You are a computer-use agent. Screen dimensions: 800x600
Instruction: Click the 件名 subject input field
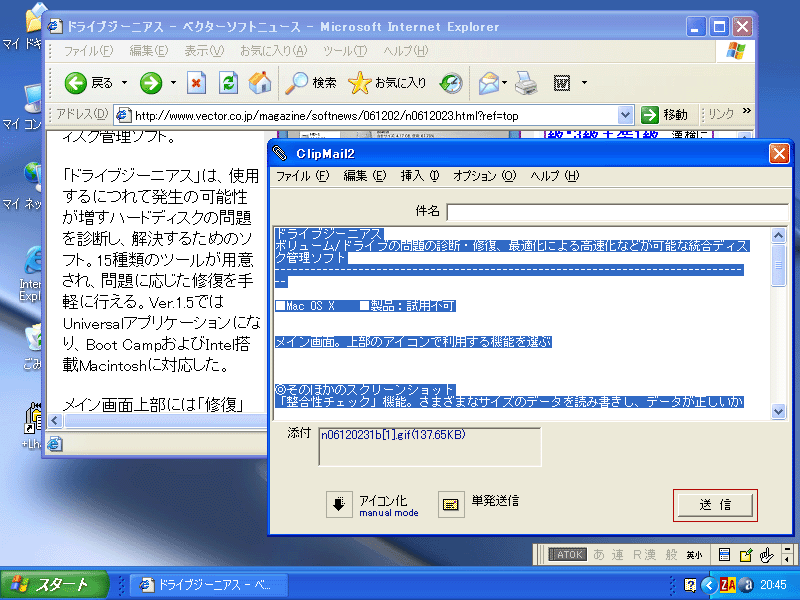pyautogui.click(x=617, y=211)
